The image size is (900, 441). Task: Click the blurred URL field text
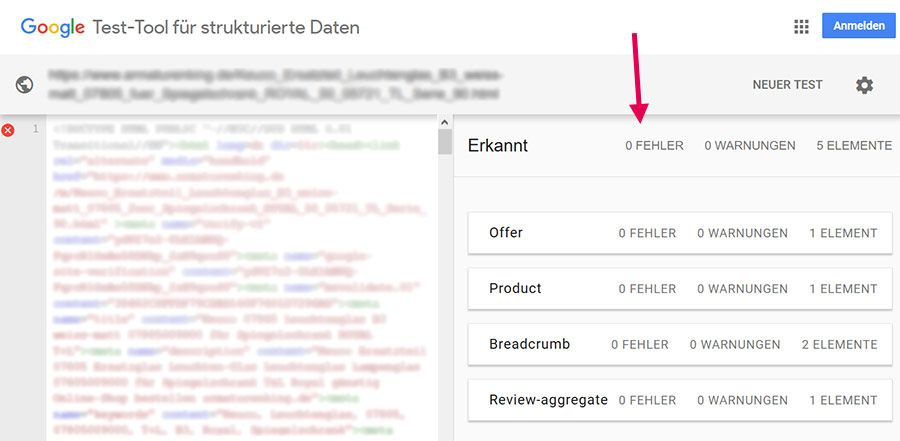pyautogui.click(x=276, y=85)
